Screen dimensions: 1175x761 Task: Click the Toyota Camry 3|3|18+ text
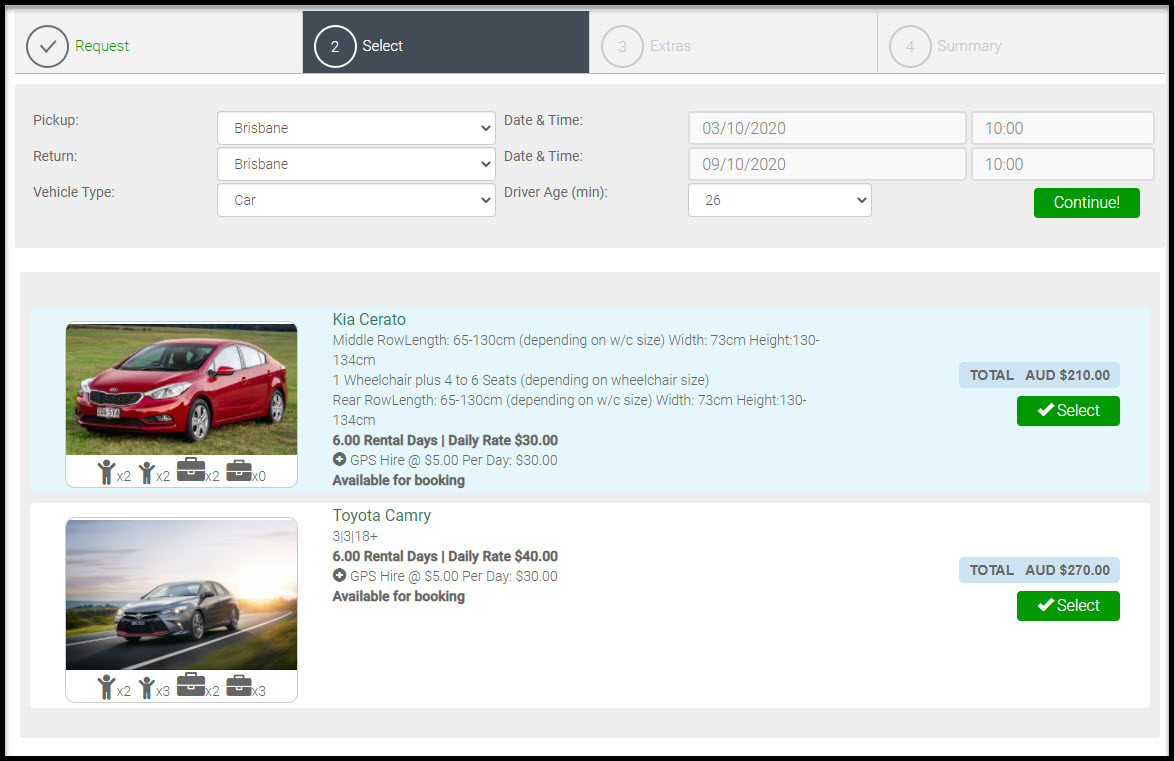tap(355, 536)
